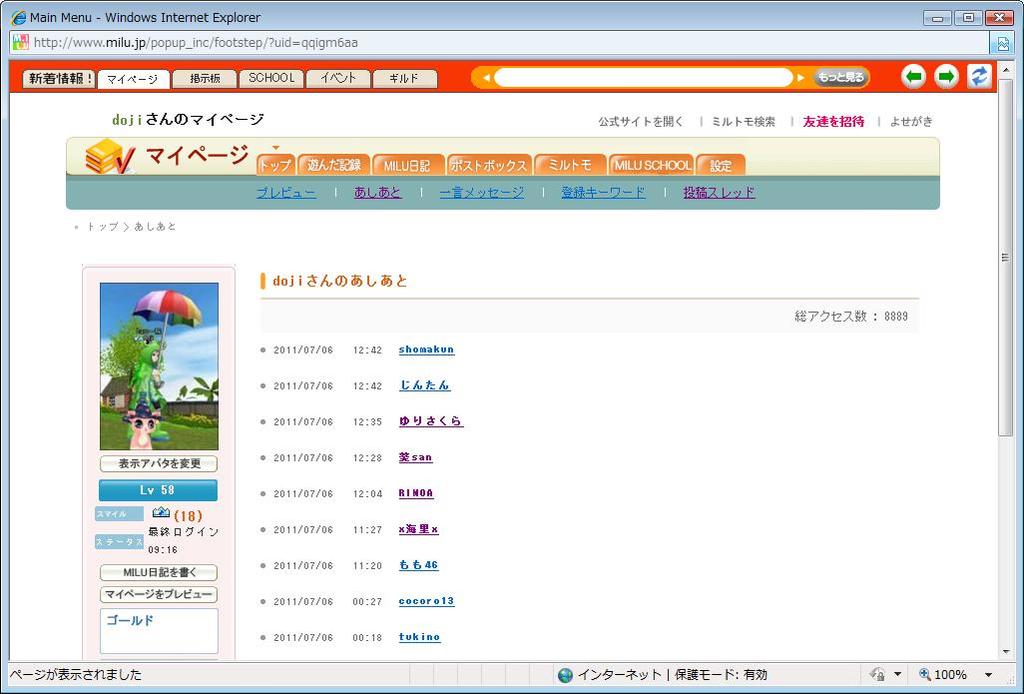Open the security lock dropdown in status bar
This screenshot has width=1024, height=694.
[897, 675]
